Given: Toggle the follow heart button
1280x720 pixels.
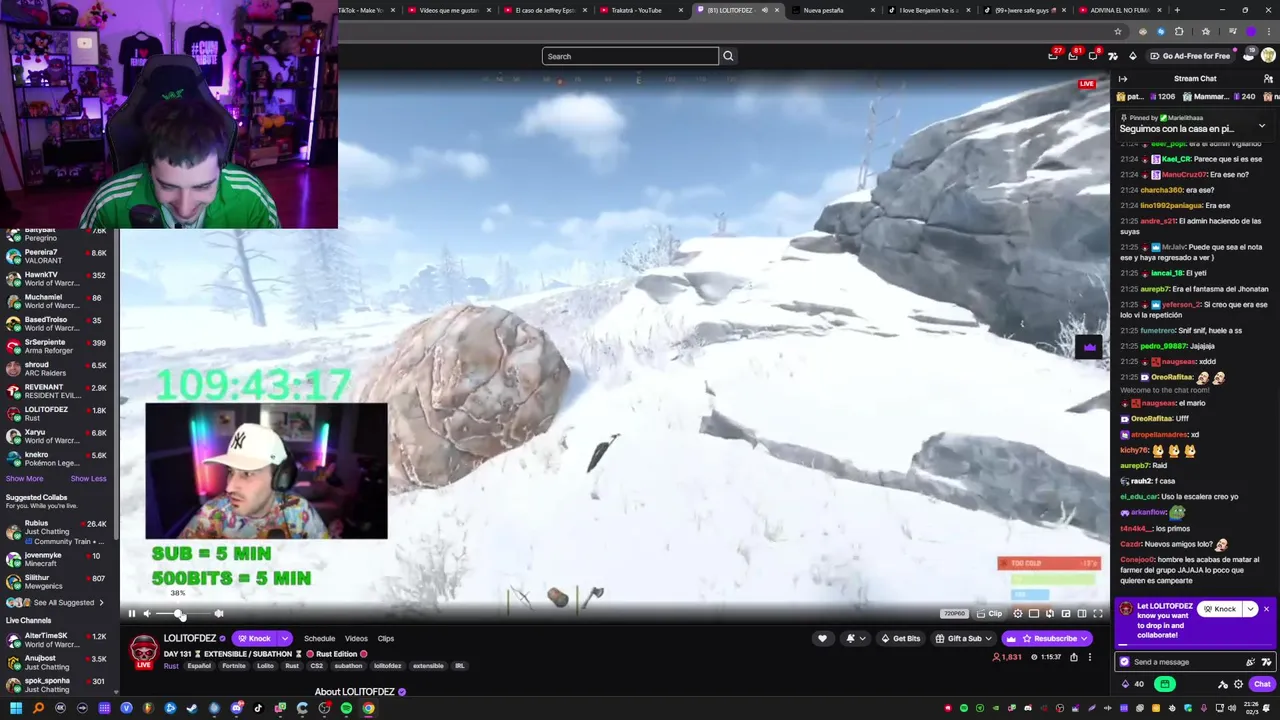Looking at the screenshot, I should pos(822,638).
